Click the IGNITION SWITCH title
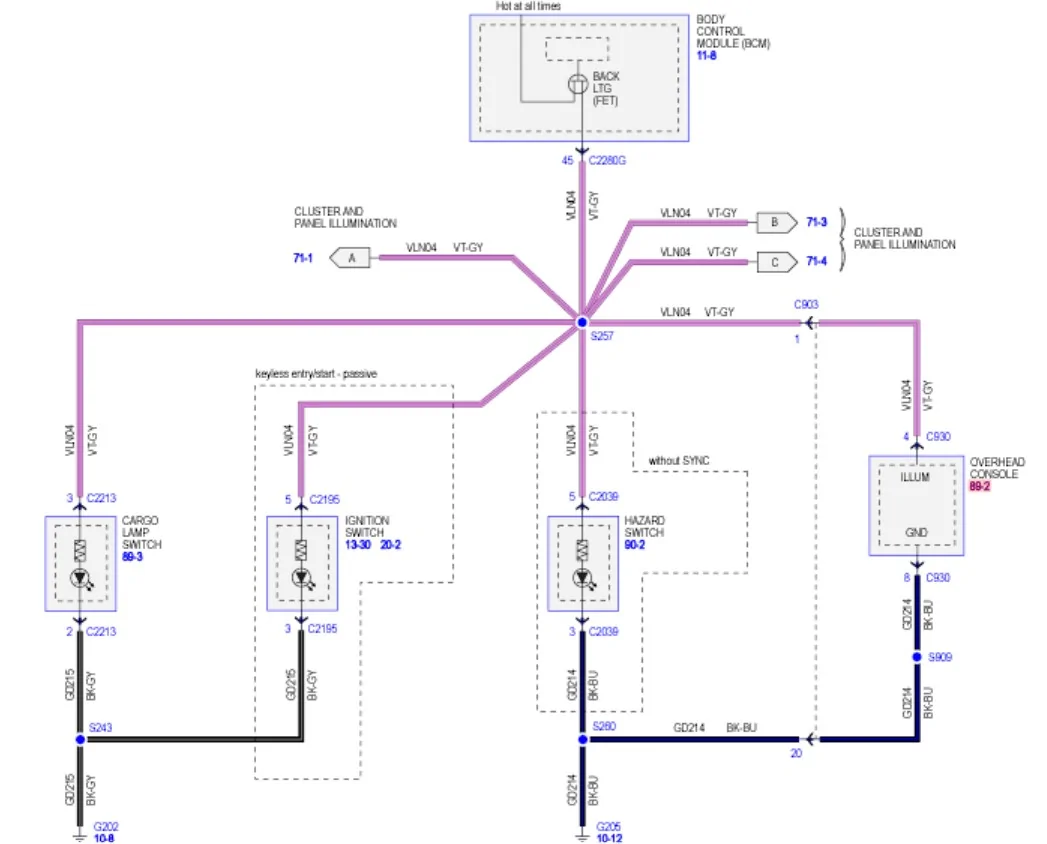Viewport: 1047px width, 844px height. tap(367, 526)
